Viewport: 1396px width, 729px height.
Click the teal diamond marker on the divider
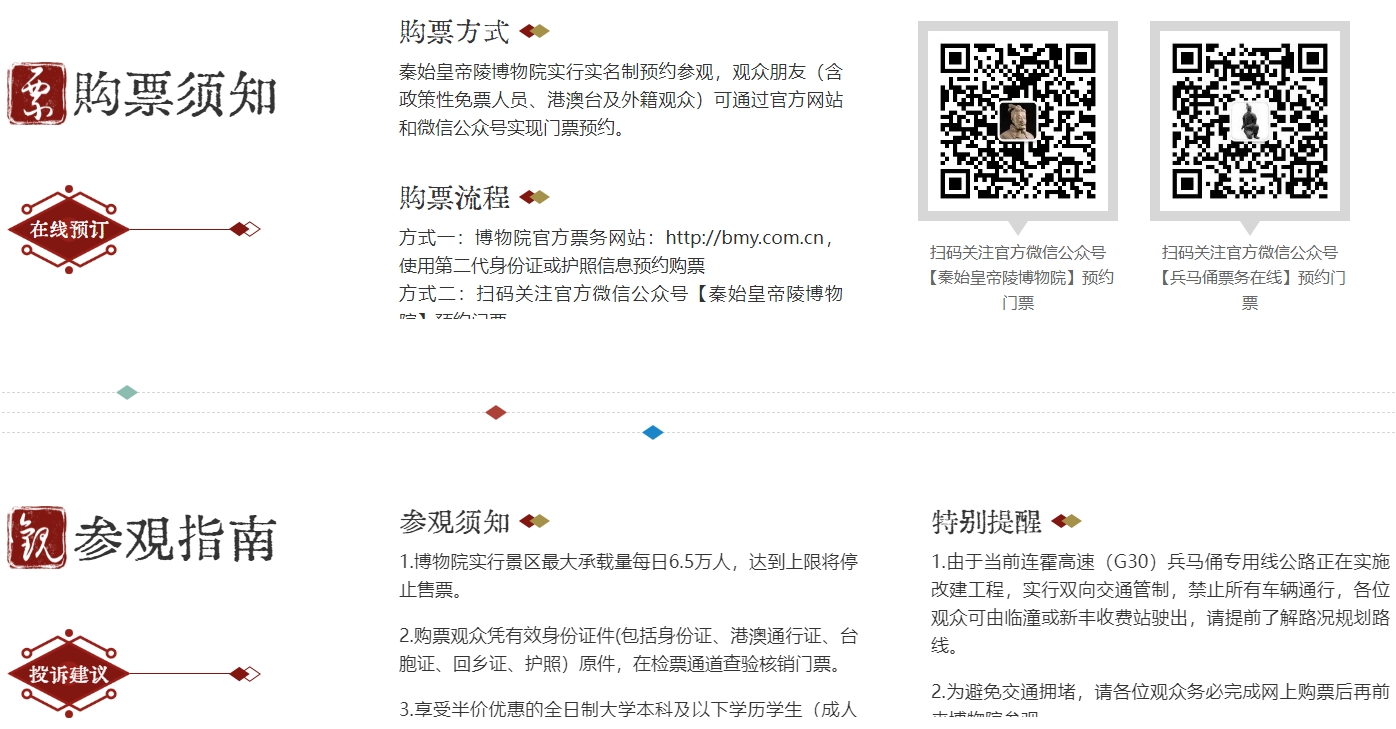tap(127, 392)
